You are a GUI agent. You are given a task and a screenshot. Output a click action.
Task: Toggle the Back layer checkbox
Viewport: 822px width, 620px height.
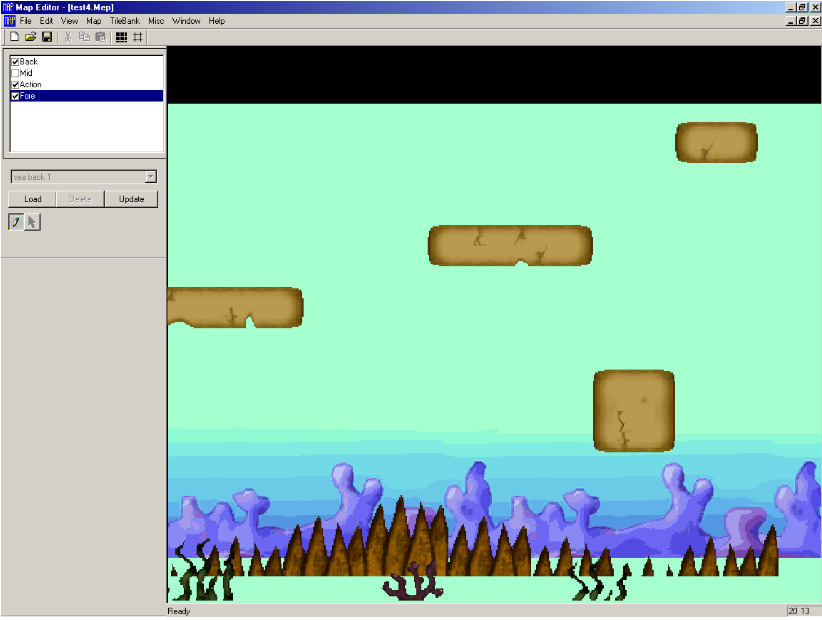(x=15, y=62)
